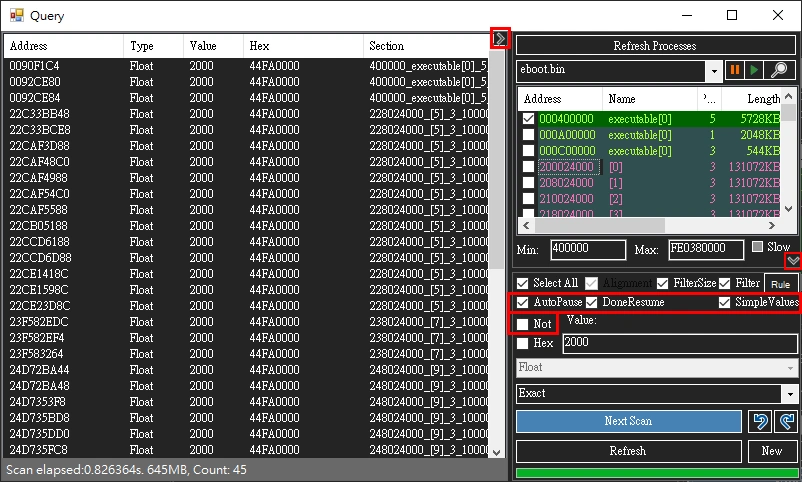Click the green scan progress bar

[657, 473]
